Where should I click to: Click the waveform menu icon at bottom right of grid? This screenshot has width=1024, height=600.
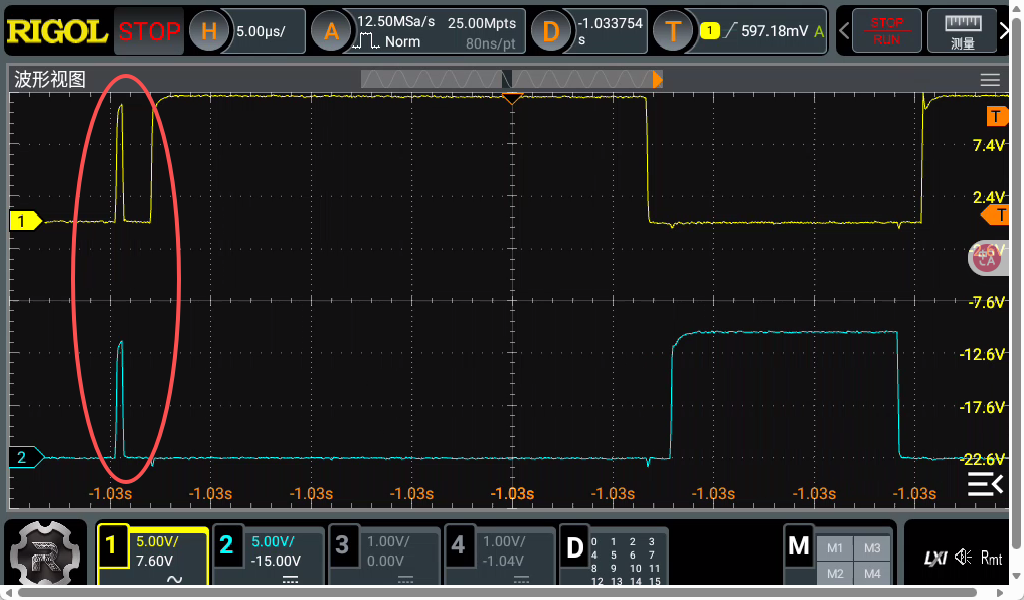(985, 484)
